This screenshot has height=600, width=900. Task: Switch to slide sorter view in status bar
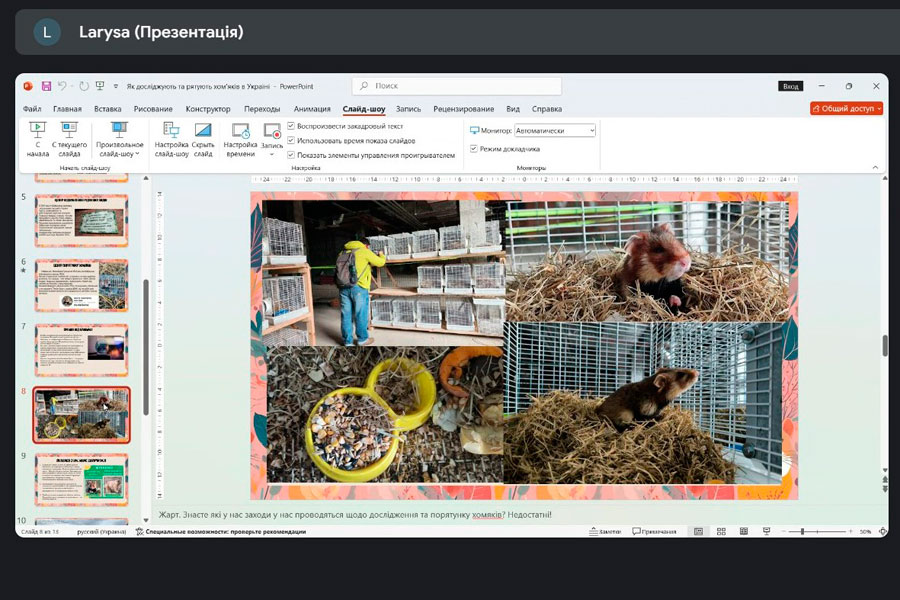720,531
